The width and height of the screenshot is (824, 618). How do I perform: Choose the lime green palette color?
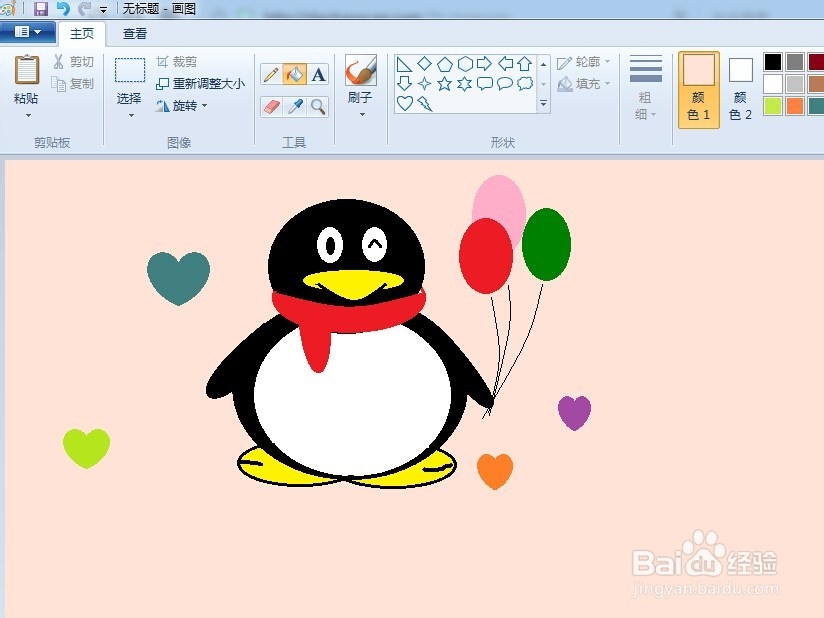coord(772,106)
